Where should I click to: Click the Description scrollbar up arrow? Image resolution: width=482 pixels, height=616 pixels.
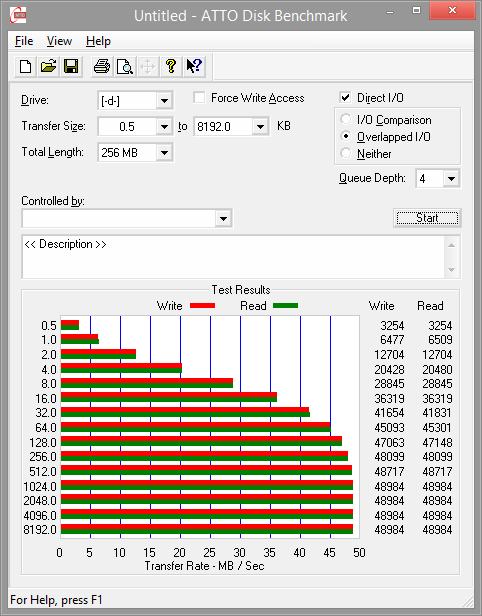pos(452,245)
